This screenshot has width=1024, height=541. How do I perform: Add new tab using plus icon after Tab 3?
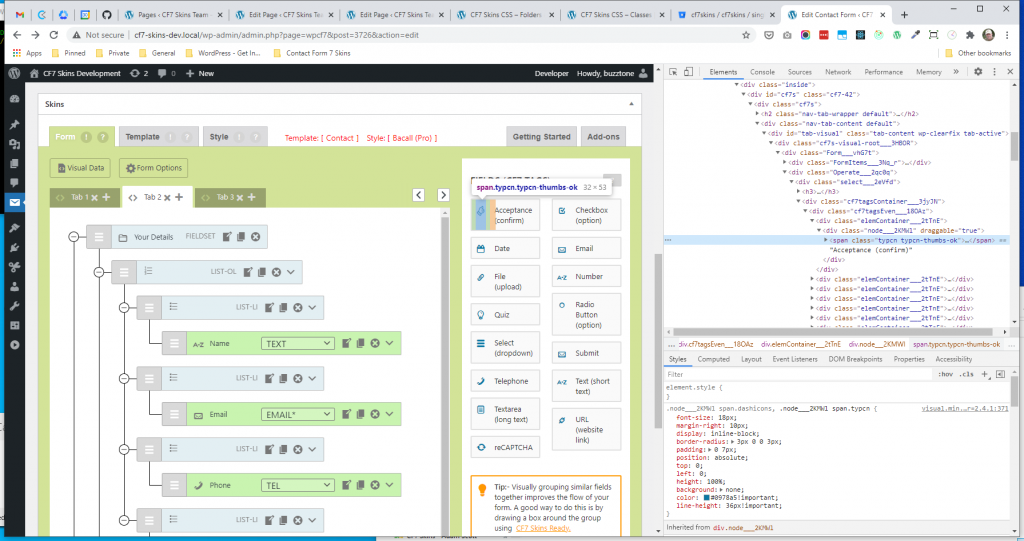[x=251, y=197]
